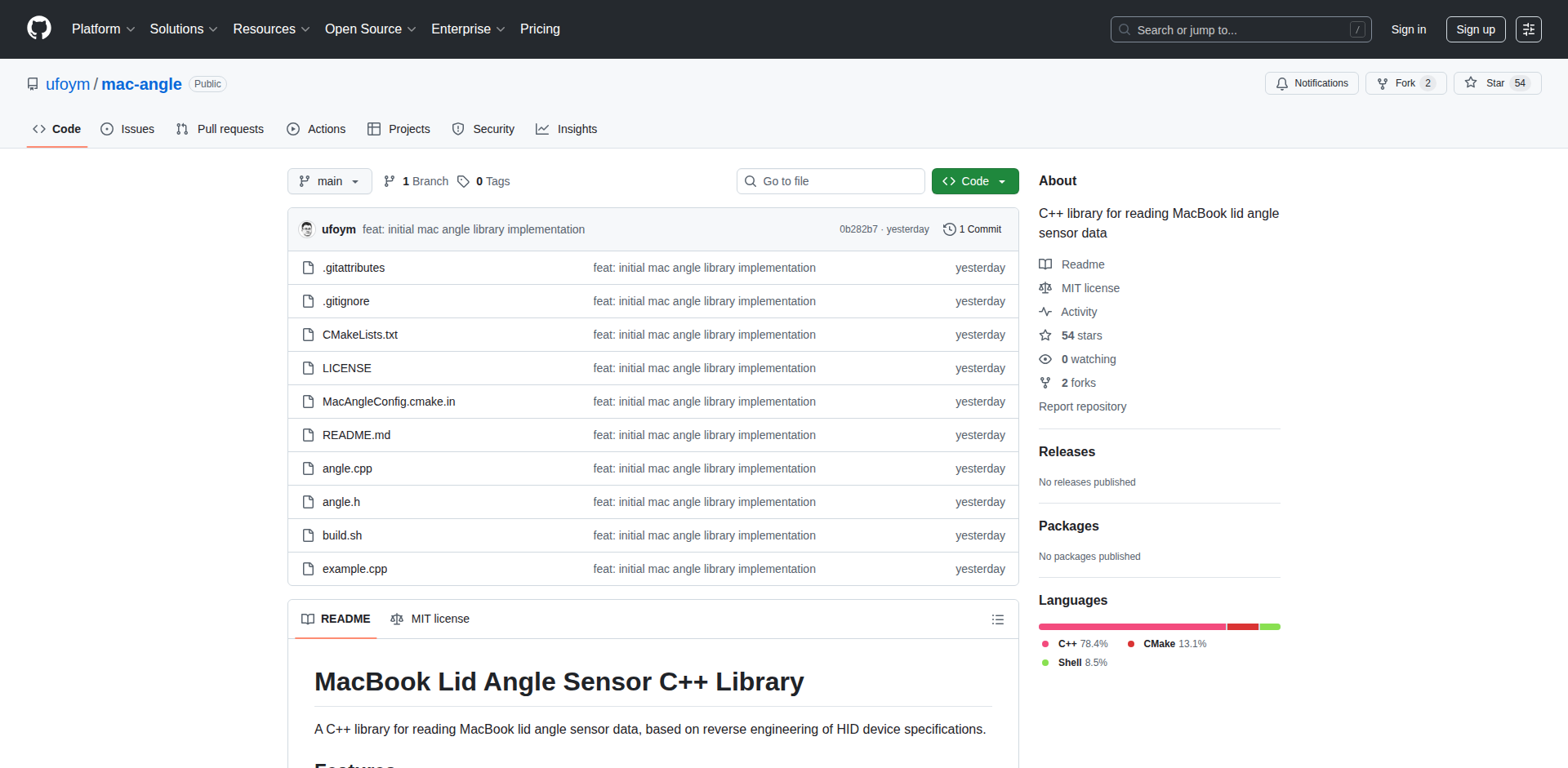Image resolution: width=1568 pixels, height=768 pixels.
Task: Open the Insights tab
Action: 567,129
